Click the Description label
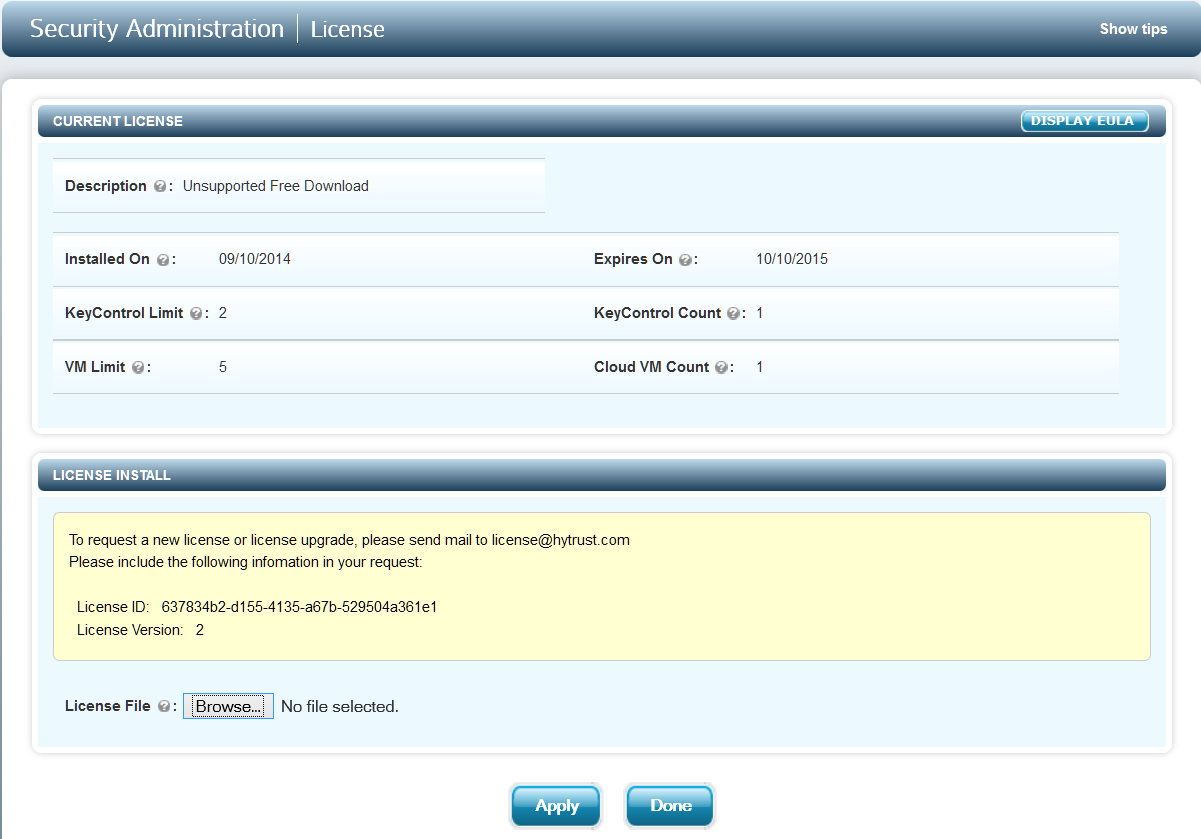 click(106, 186)
